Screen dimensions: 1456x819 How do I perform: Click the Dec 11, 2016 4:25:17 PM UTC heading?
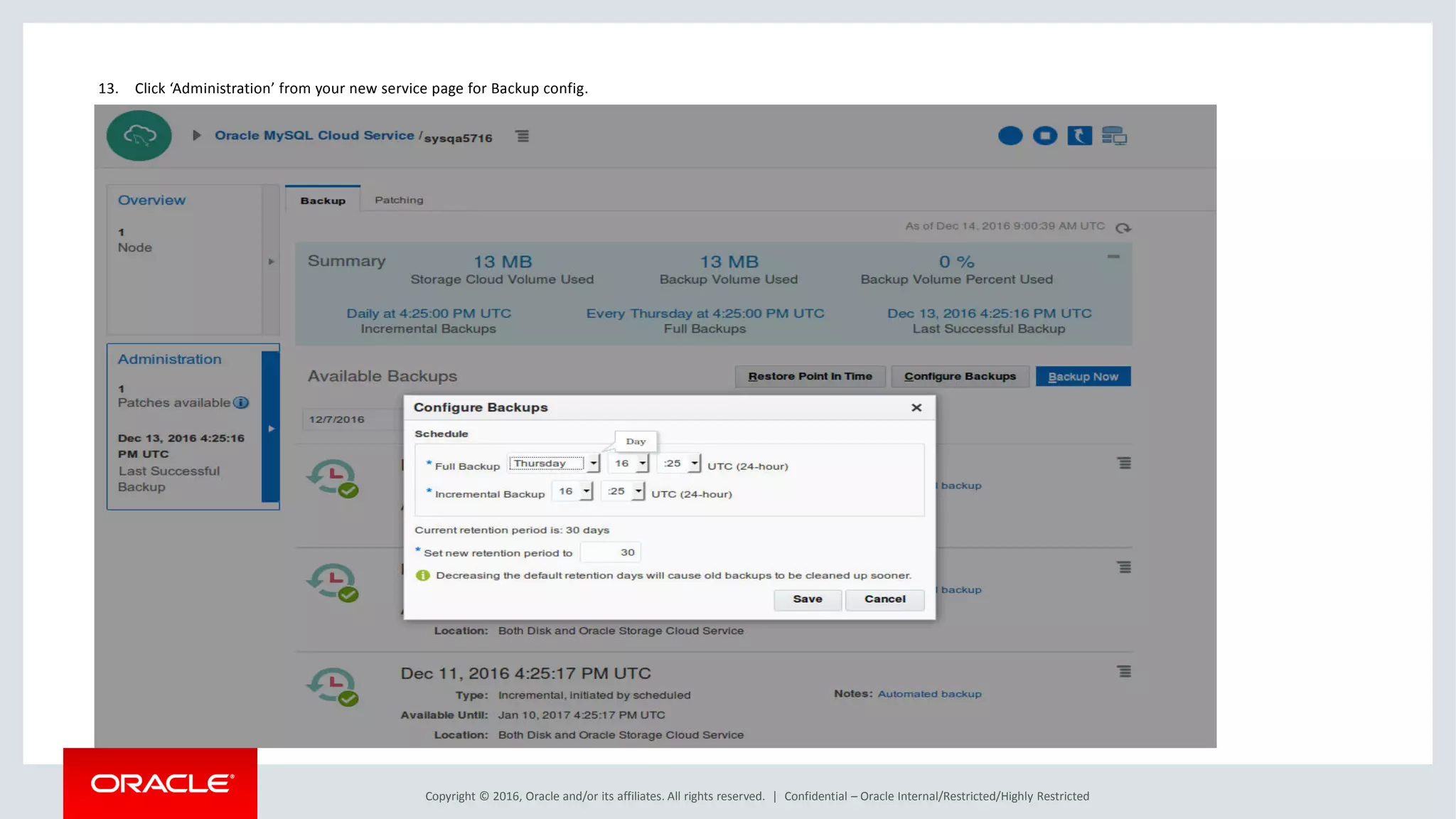(x=525, y=673)
